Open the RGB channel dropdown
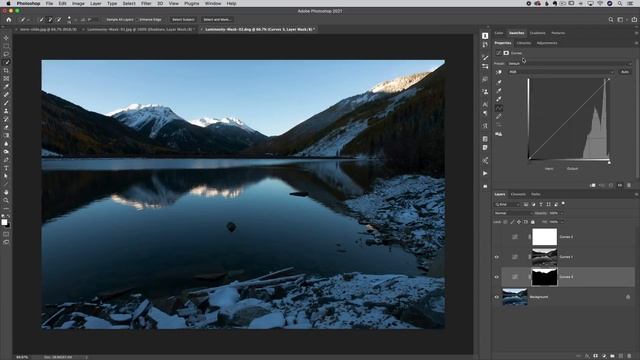 coord(561,72)
